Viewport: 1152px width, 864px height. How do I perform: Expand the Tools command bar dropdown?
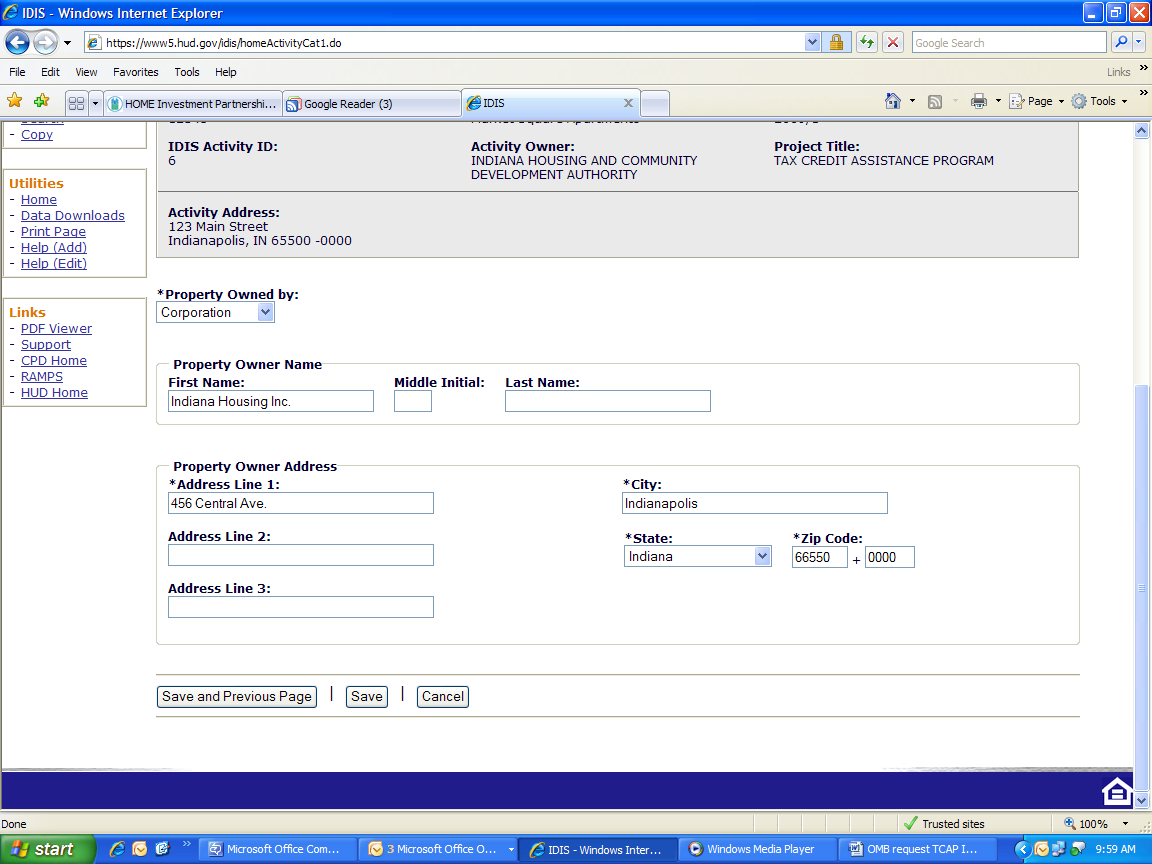tap(1124, 101)
